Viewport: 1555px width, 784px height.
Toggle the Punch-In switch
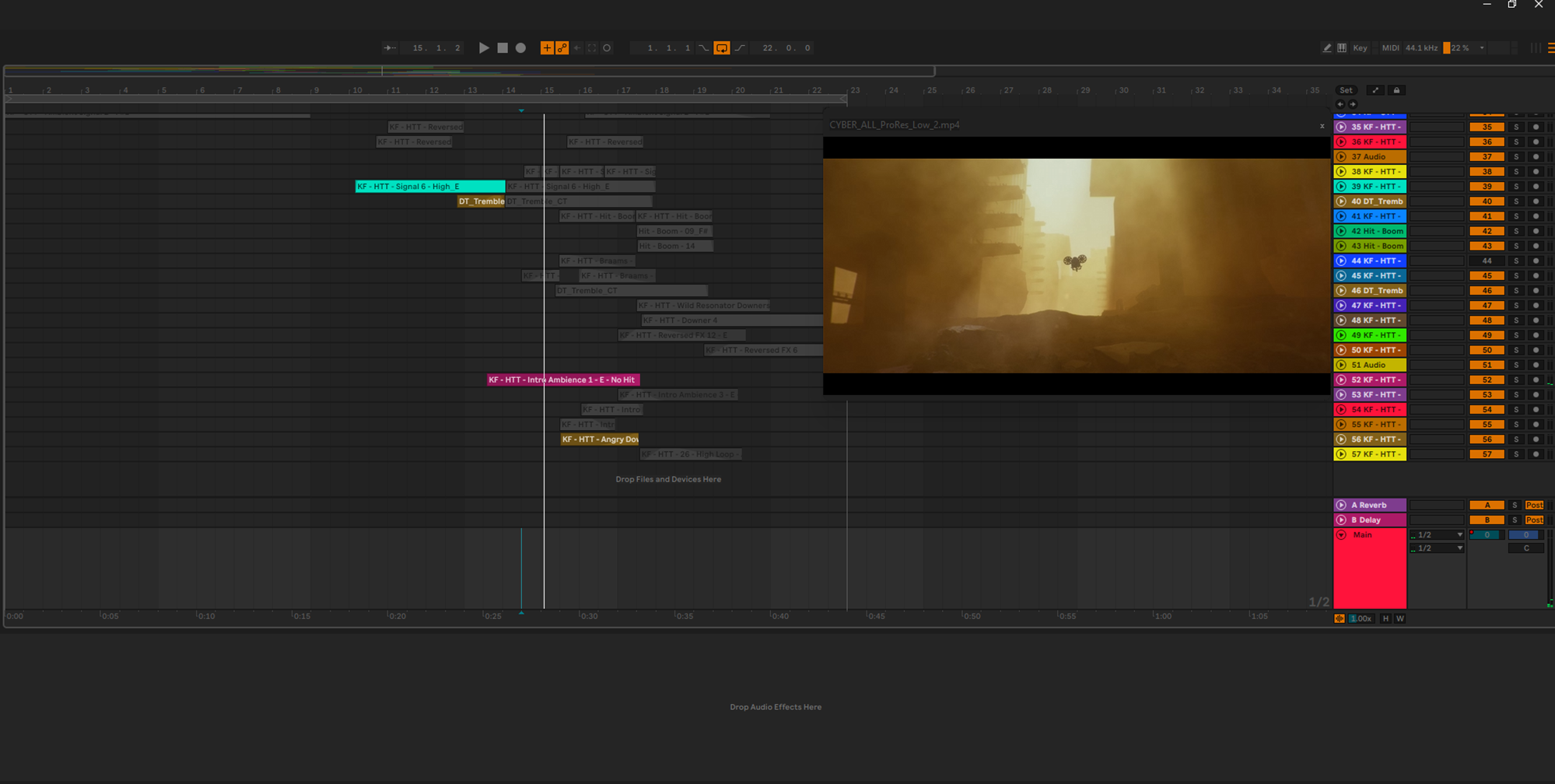[x=703, y=48]
